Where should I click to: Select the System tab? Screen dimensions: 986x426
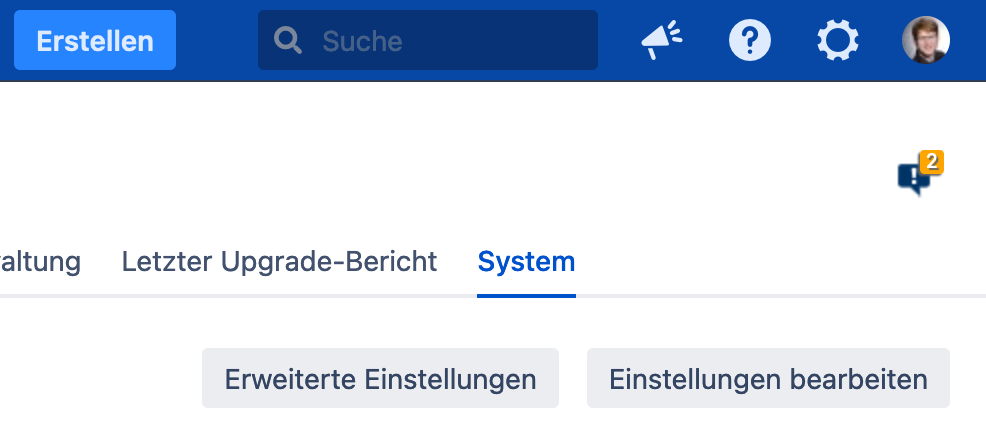[x=526, y=262]
